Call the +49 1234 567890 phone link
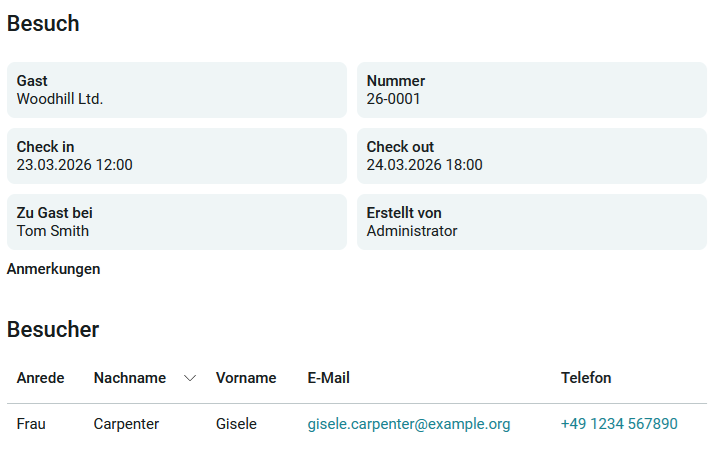The height and width of the screenshot is (449, 714). pyautogui.click(x=619, y=424)
